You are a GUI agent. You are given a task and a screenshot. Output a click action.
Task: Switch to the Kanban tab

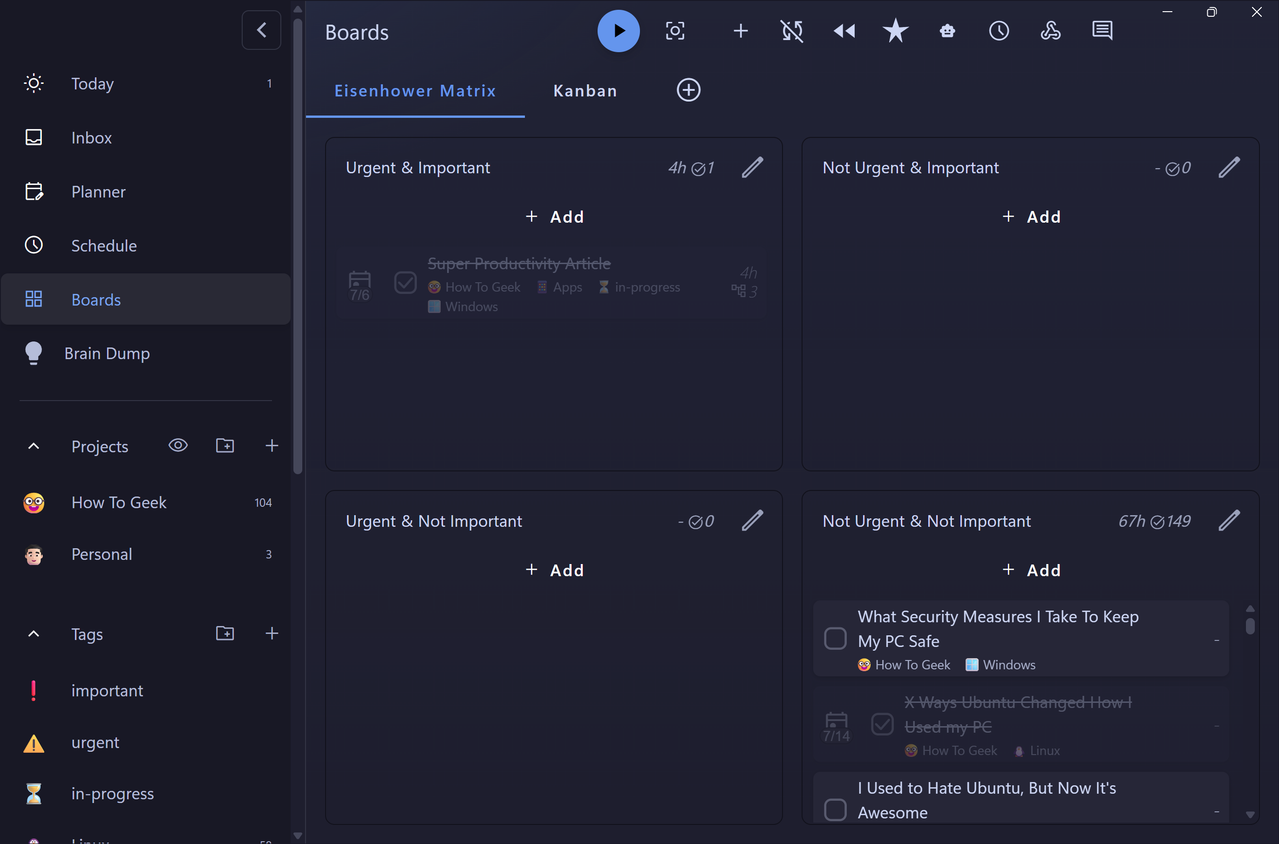[x=585, y=91]
